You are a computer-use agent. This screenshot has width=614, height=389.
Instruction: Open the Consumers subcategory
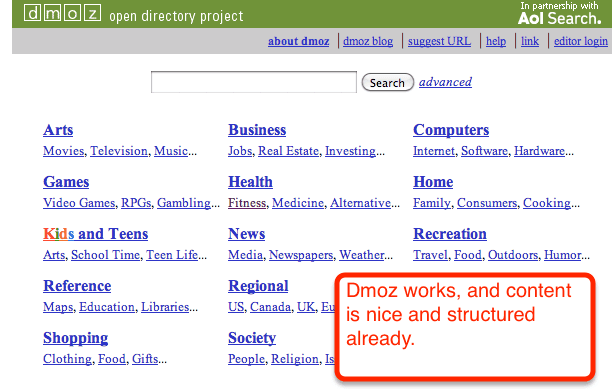coord(487,203)
